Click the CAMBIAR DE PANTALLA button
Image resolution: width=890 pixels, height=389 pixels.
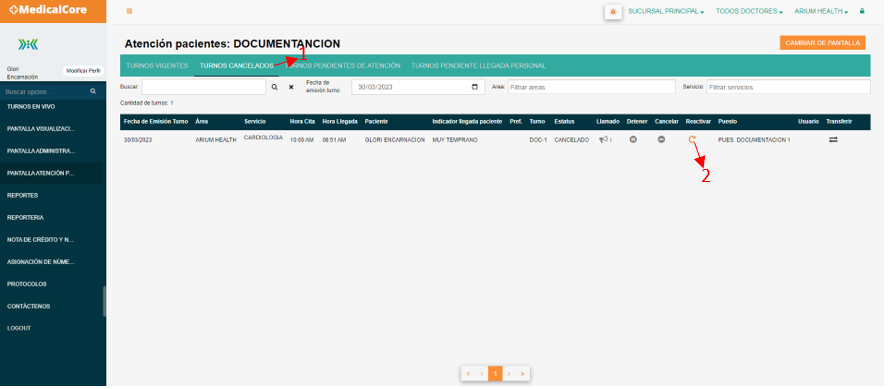(x=822, y=43)
